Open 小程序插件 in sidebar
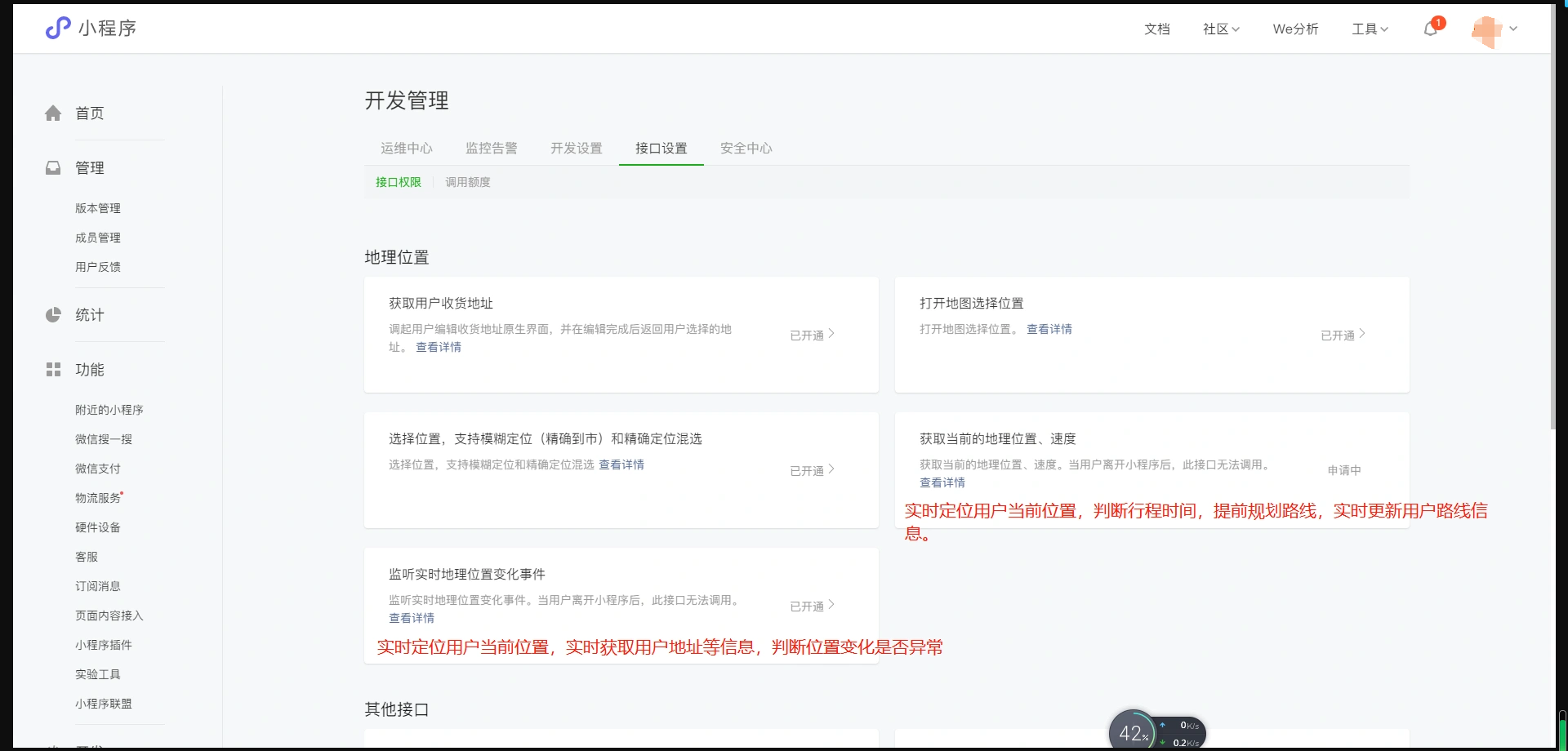 click(x=104, y=645)
